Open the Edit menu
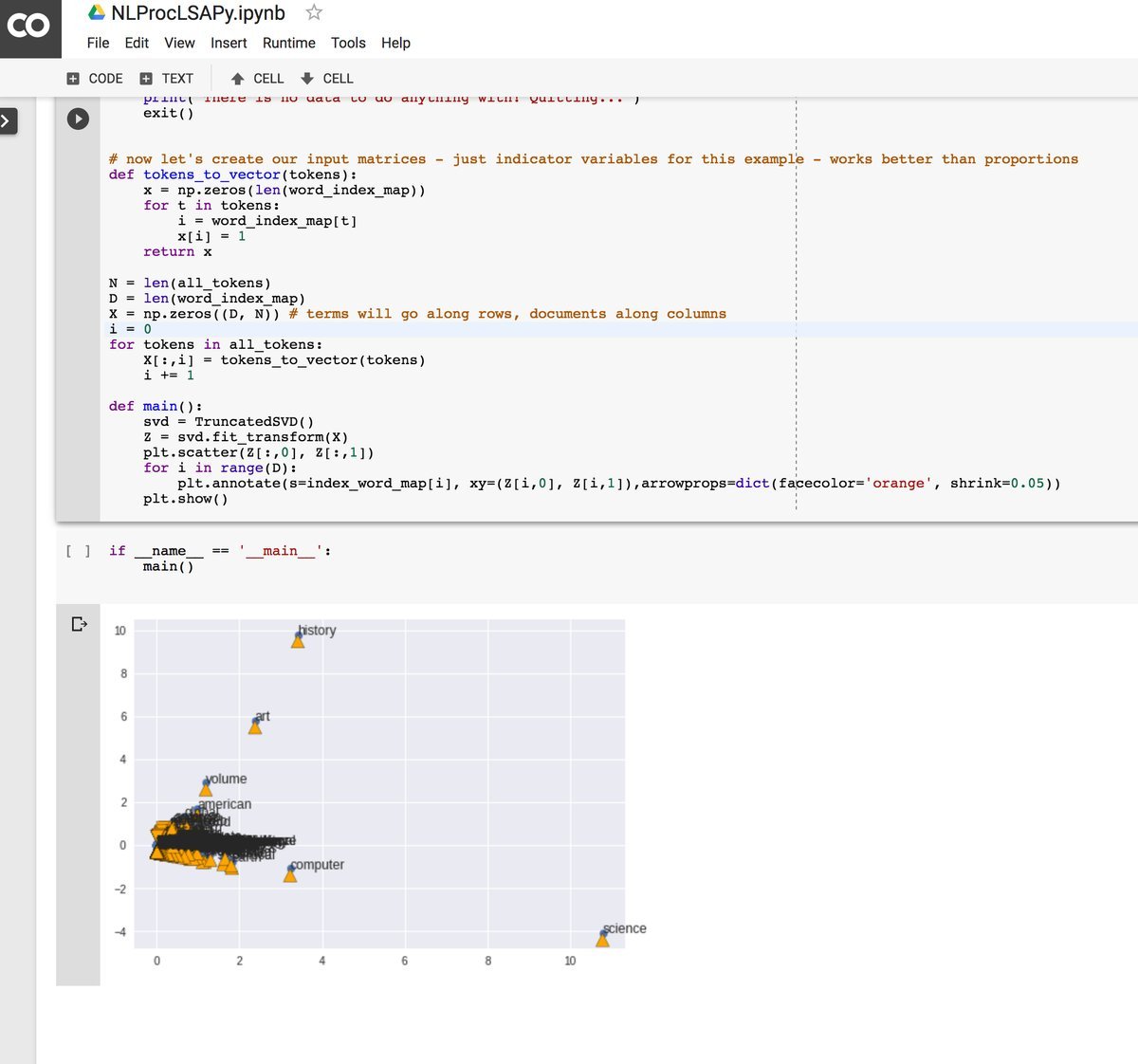The width and height of the screenshot is (1138, 1064). point(137,43)
